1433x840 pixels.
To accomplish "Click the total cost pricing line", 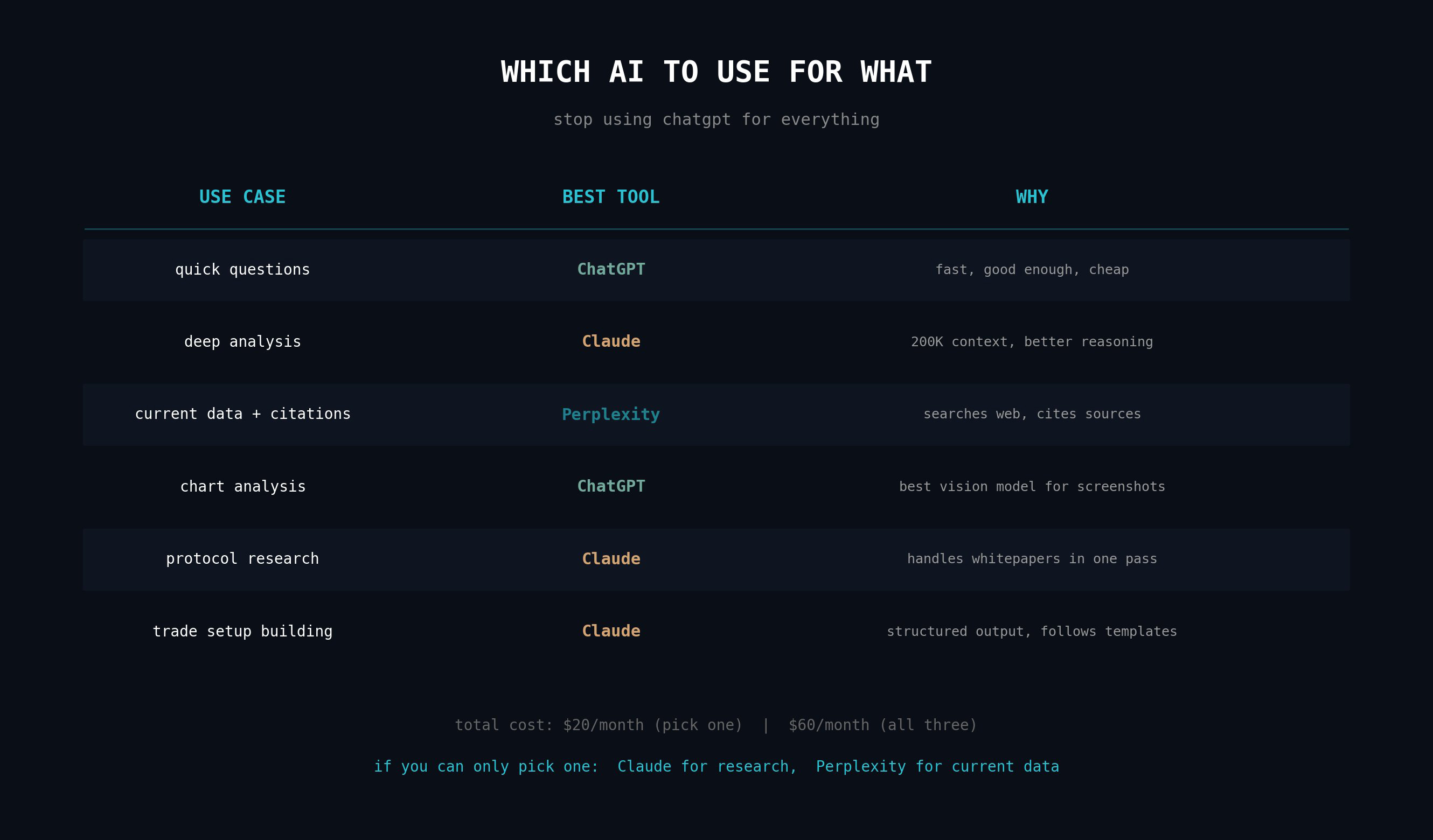I will [716, 725].
